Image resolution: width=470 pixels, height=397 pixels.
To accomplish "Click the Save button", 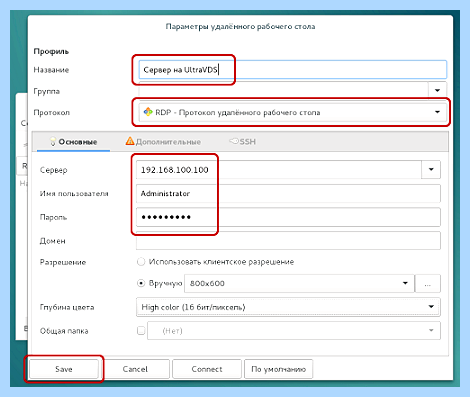I will (64, 369).
